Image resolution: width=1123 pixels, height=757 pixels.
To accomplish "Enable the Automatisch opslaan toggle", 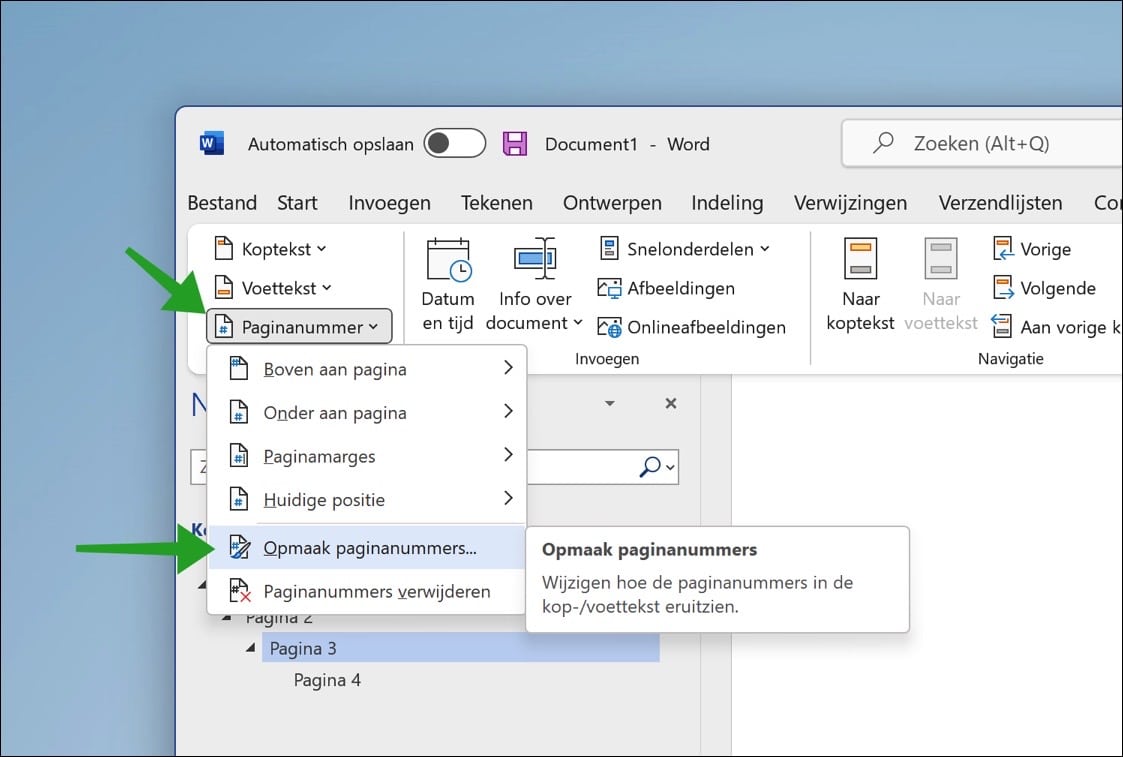I will pos(455,143).
